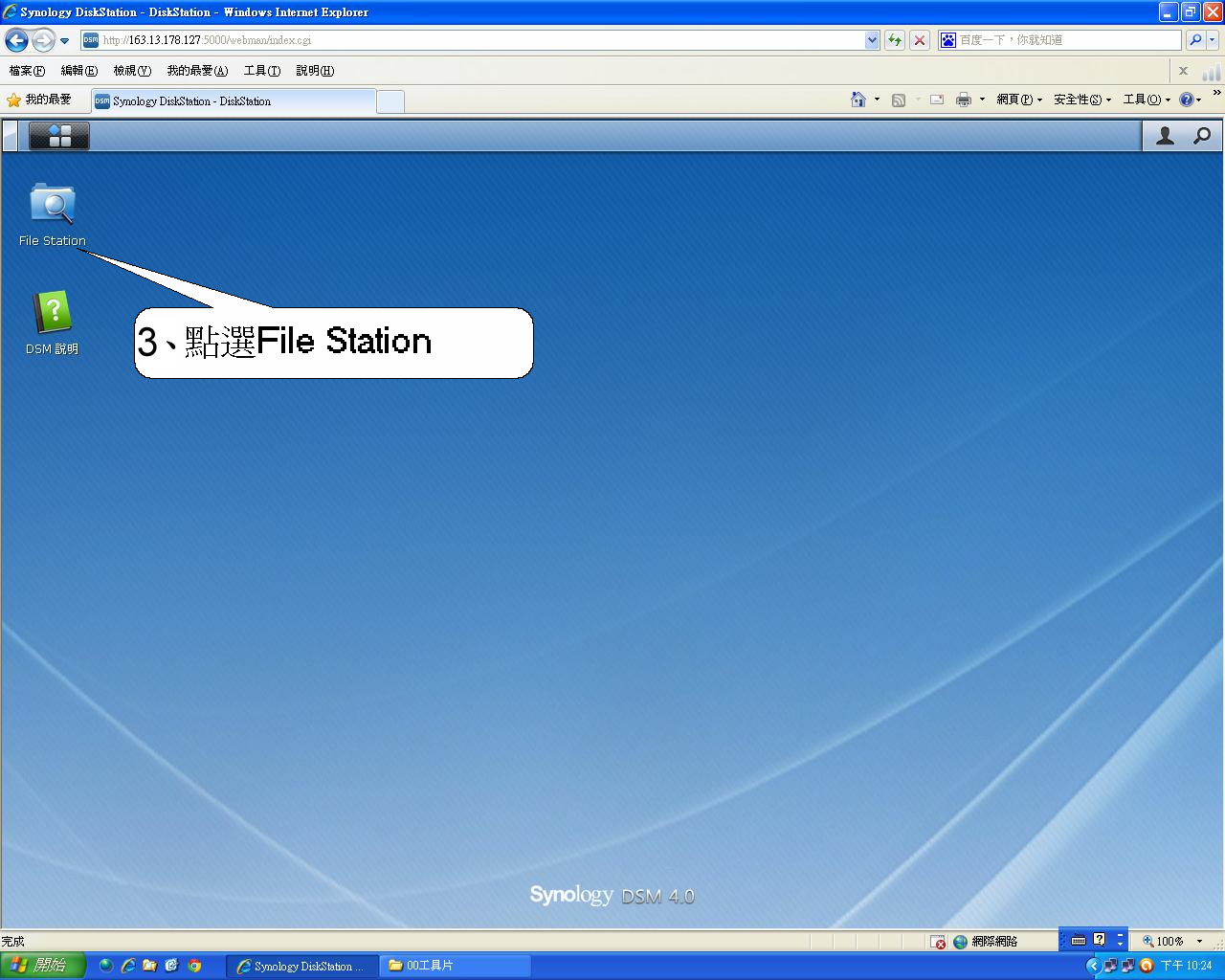Viewport: 1225px width, 980px height.
Task: Collapse the DSM taskbar left edge handle
Action: pyautogui.click(x=10, y=136)
